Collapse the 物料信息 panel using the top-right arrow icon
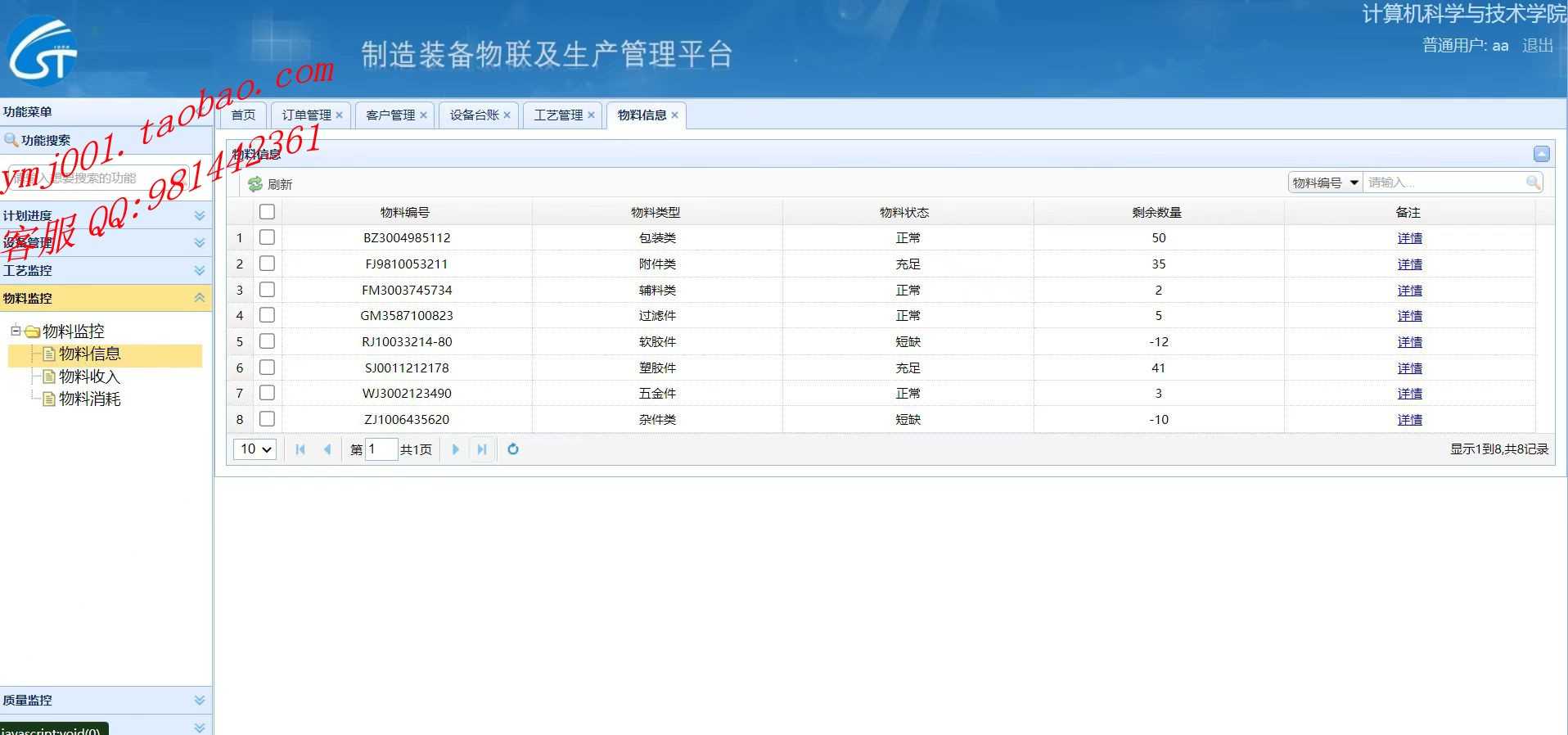 click(1541, 154)
